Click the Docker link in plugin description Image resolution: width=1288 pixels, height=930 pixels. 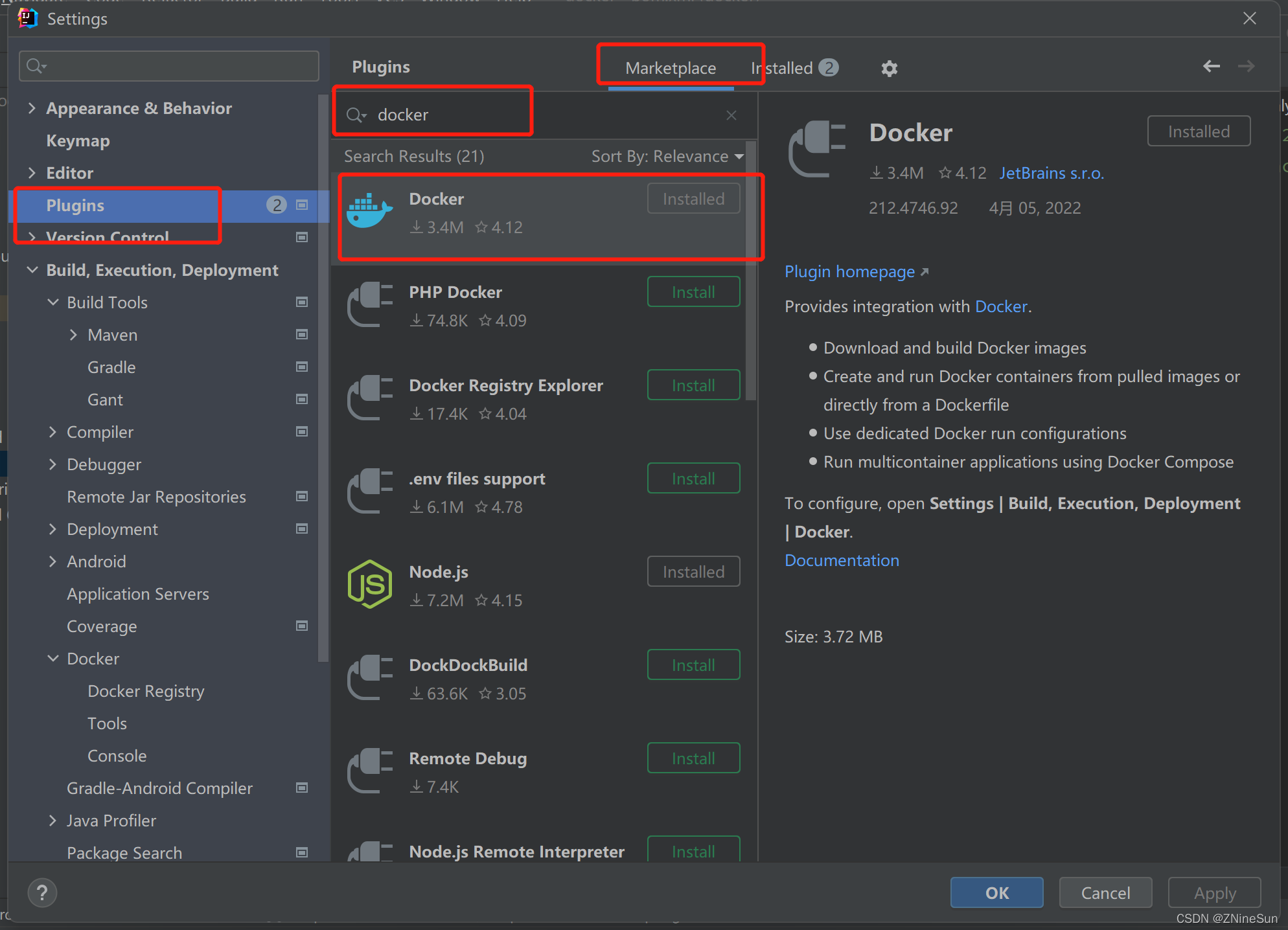tap(1001, 306)
